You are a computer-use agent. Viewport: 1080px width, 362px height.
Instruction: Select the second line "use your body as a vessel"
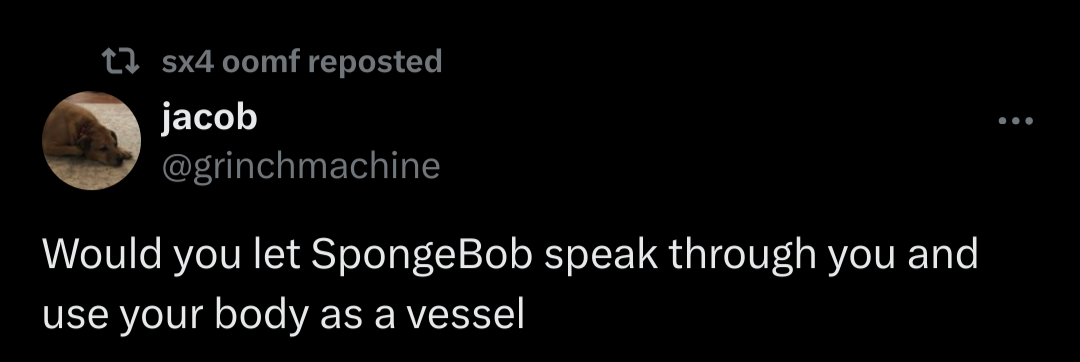click(283, 315)
